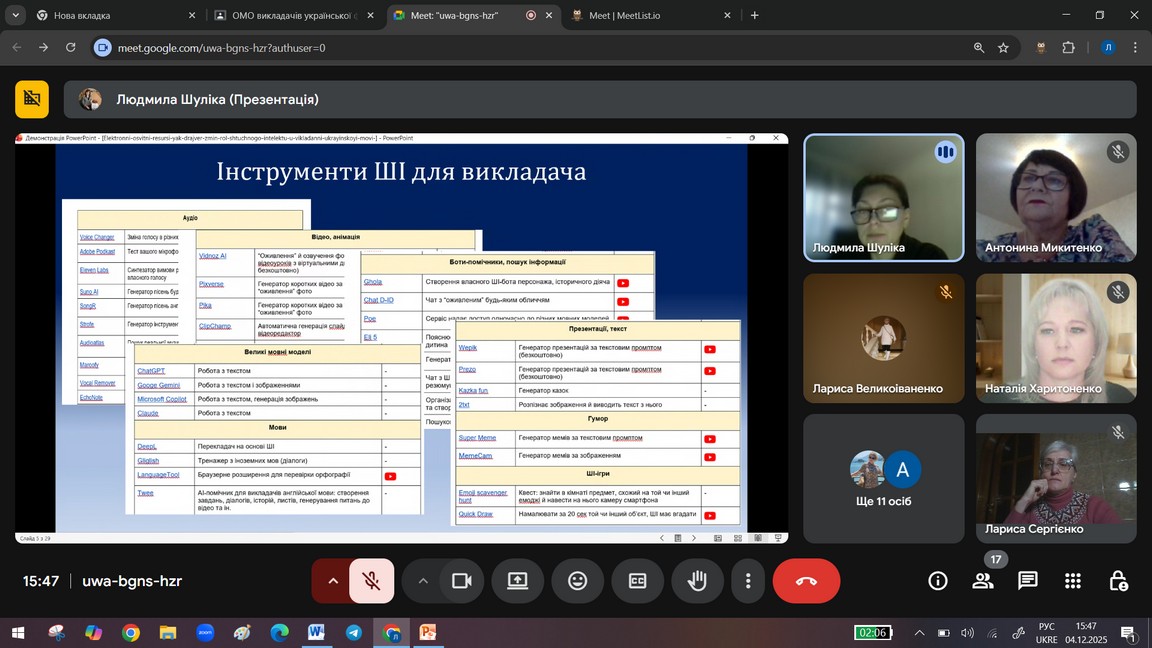This screenshot has height=648, width=1152.
Task: Expand video settings arrow beside camera
Action: click(x=423, y=581)
